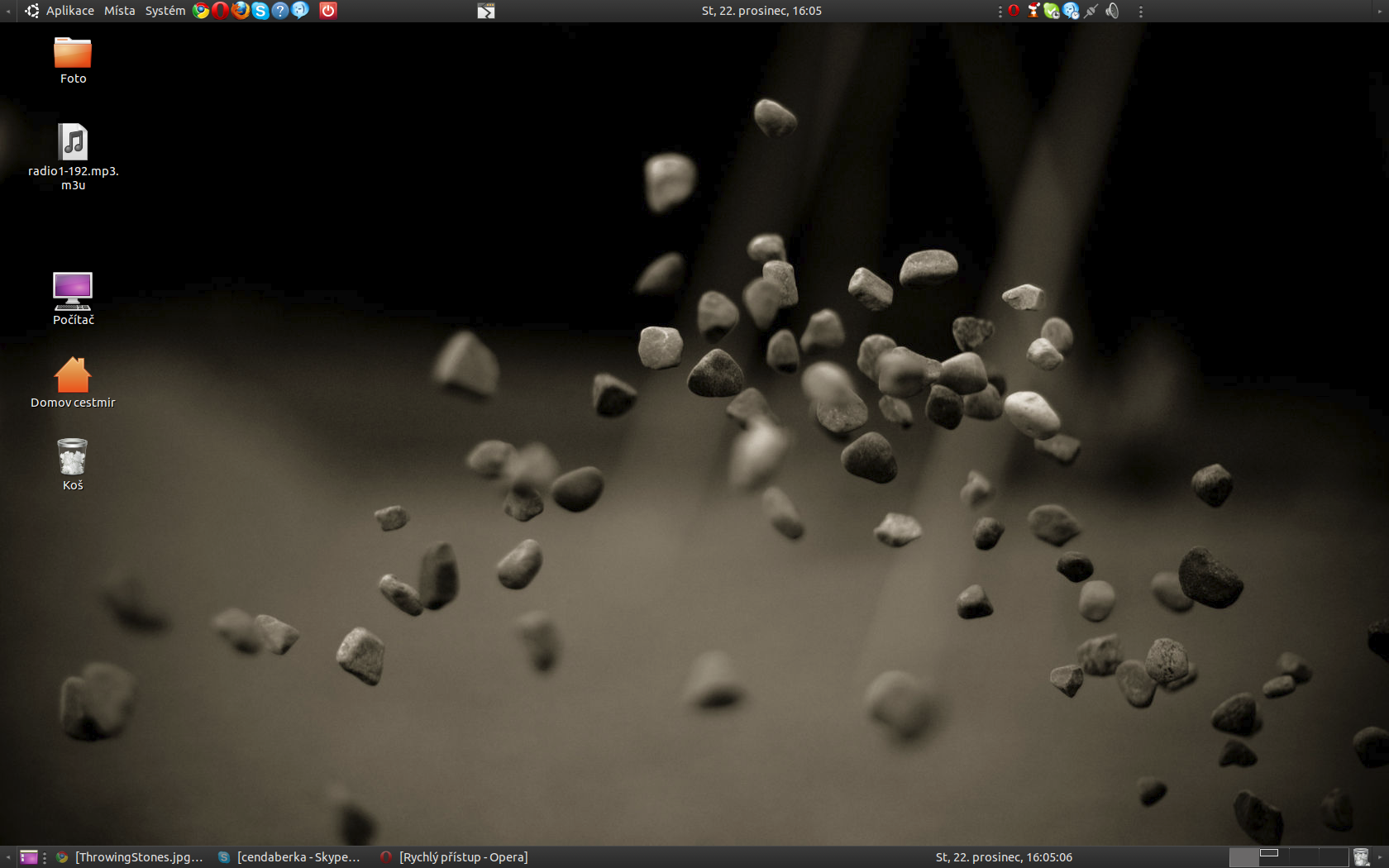Click the red power shutdown button

(328, 11)
